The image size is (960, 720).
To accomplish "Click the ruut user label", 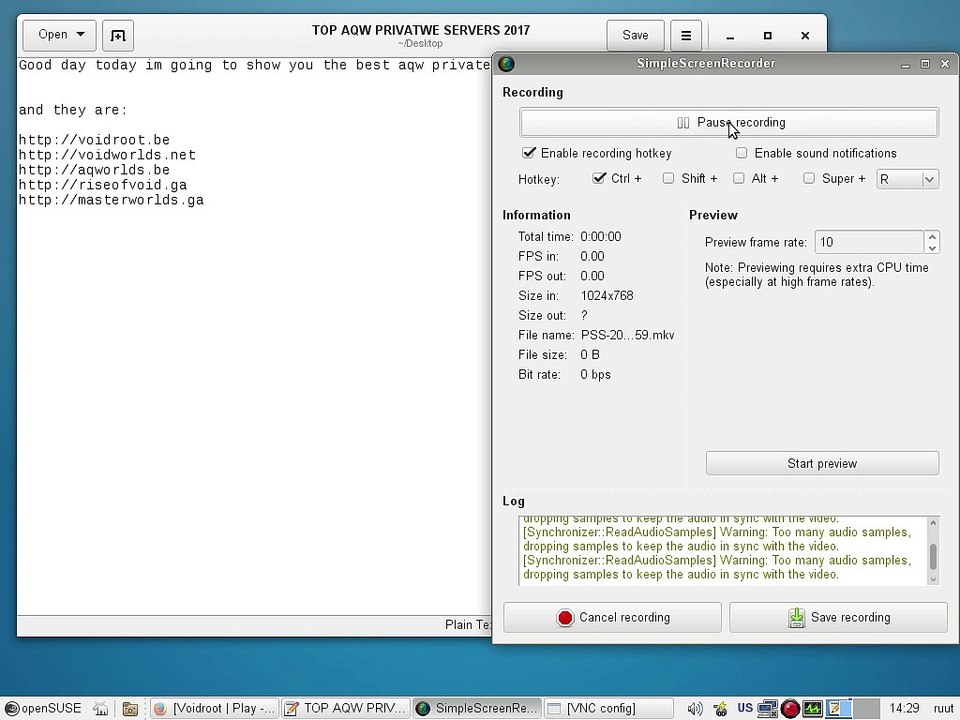I will point(943,708).
